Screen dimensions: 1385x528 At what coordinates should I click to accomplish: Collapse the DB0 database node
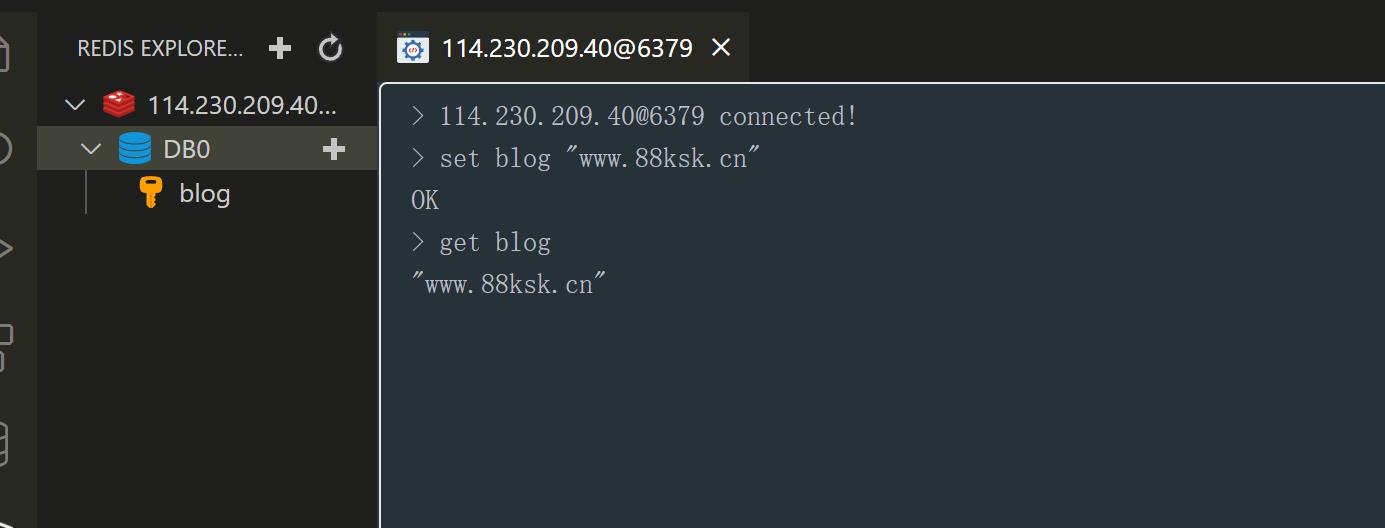(91, 149)
